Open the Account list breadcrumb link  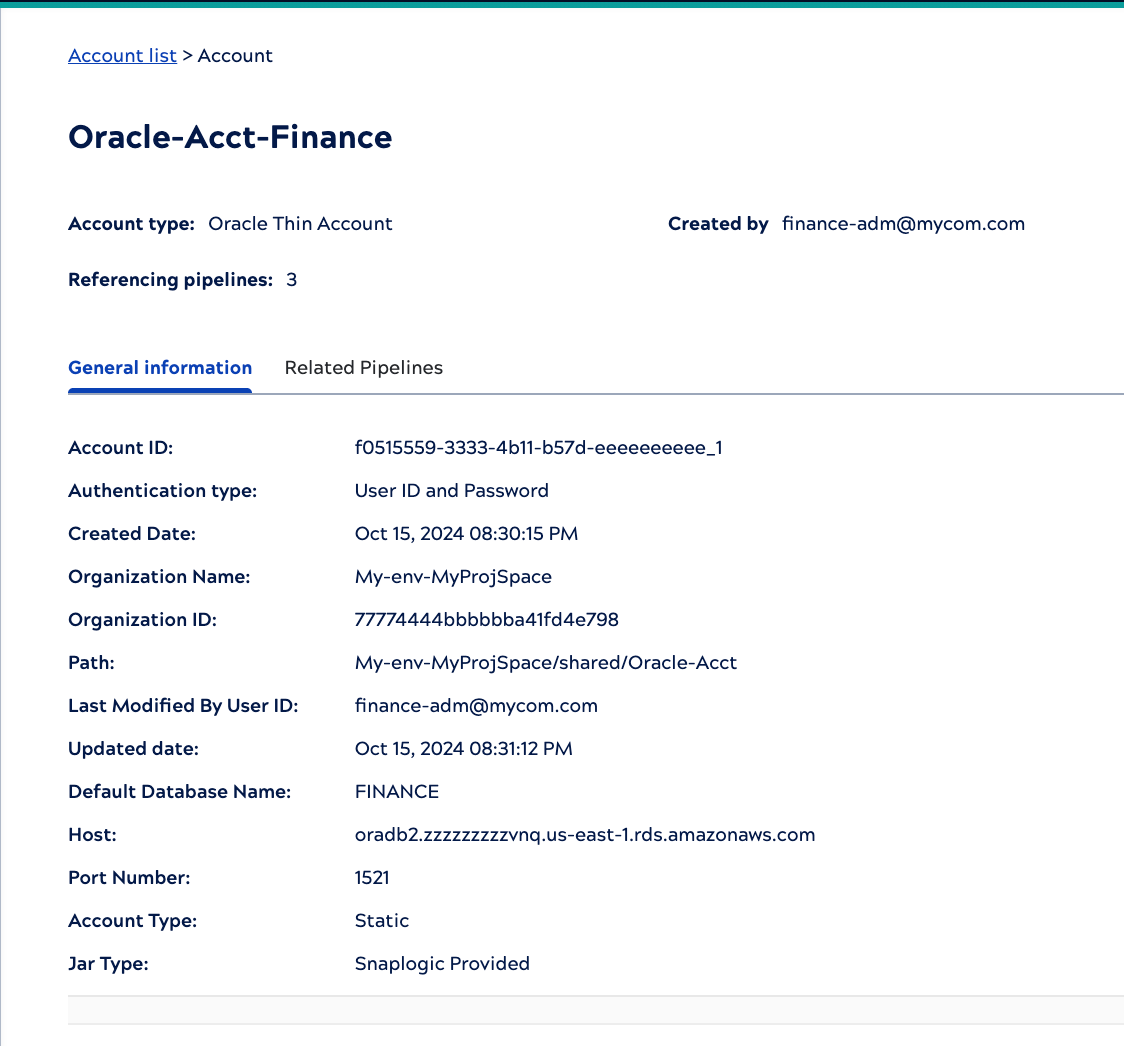(x=122, y=55)
